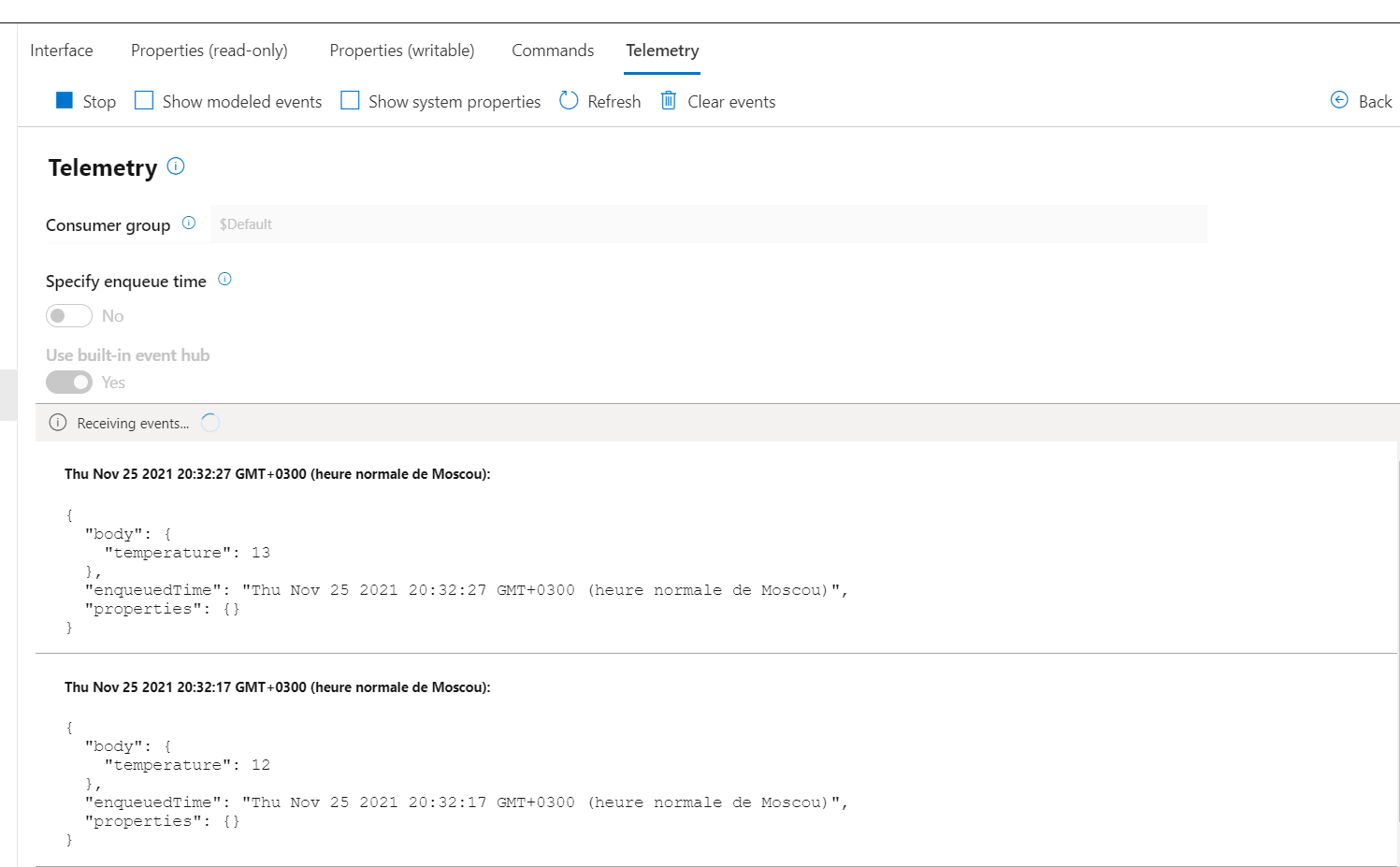This screenshot has width=1400, height=867.
Task: Click the Specify enqueue time label
Action: point(126,282)
